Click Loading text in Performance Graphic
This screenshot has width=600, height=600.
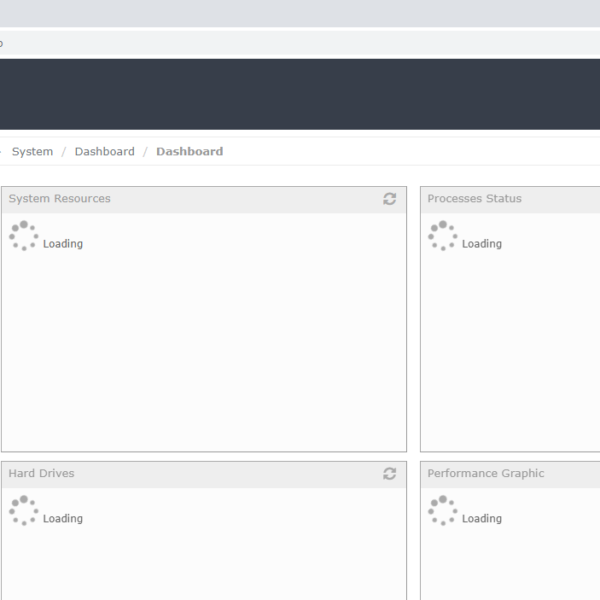pos(481,519)
